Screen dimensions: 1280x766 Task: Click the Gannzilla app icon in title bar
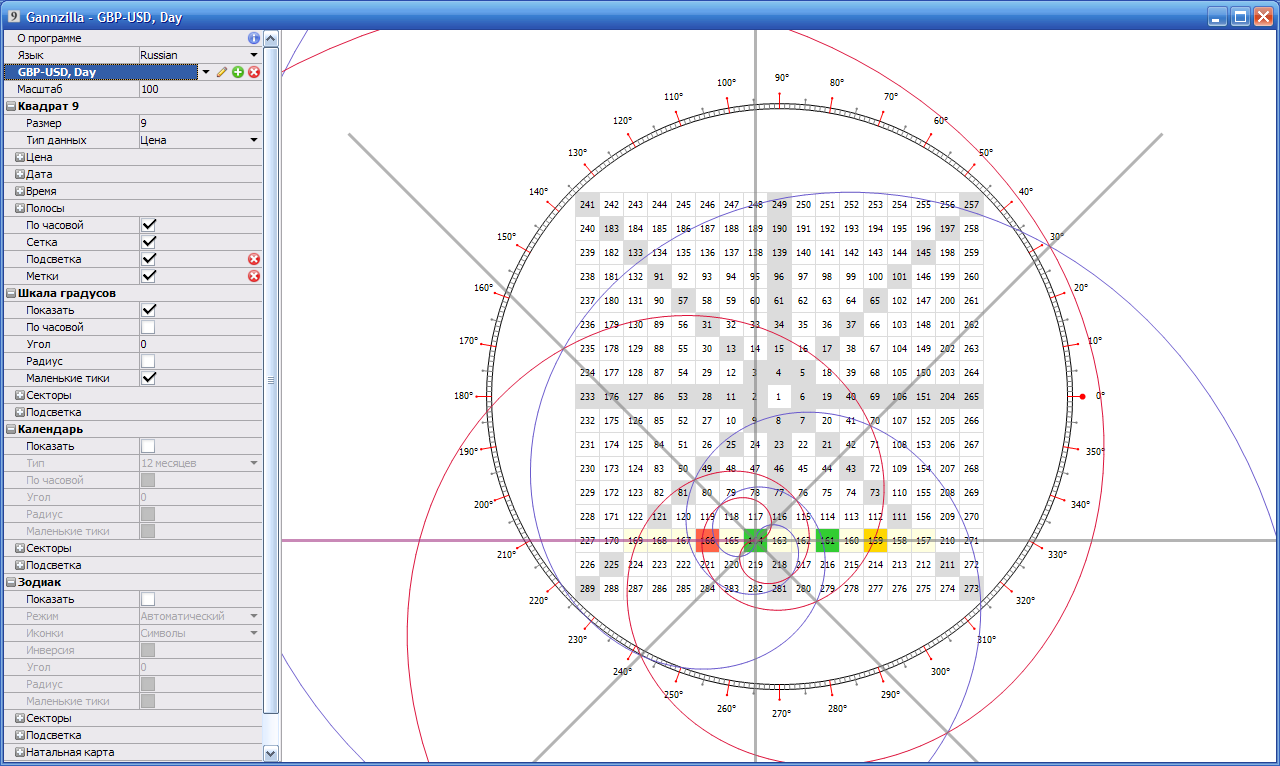click(13, 17)
